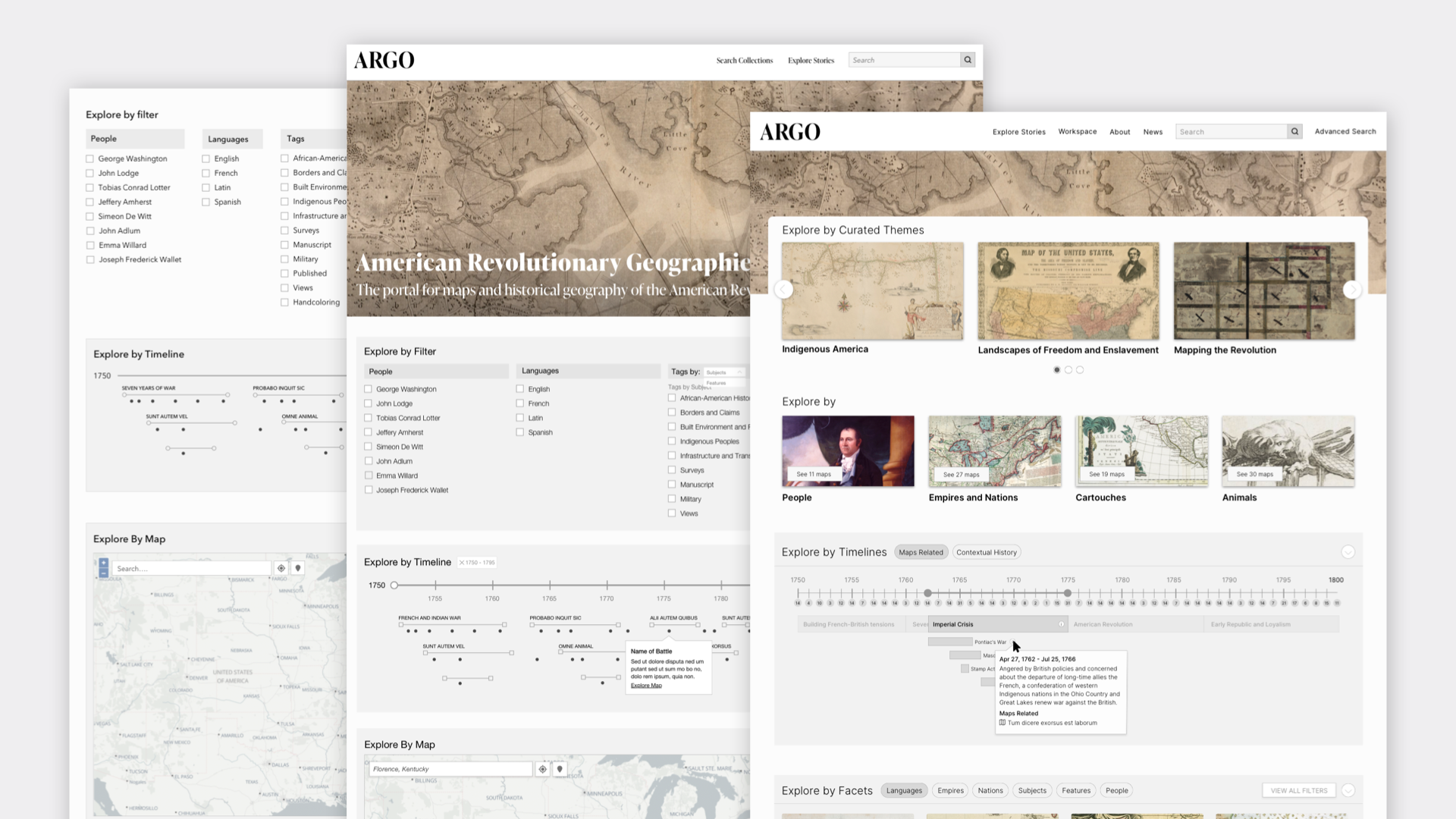The image size is (1456, 819).
Task: Select the Empires facet tab
Action: [950, 790]
